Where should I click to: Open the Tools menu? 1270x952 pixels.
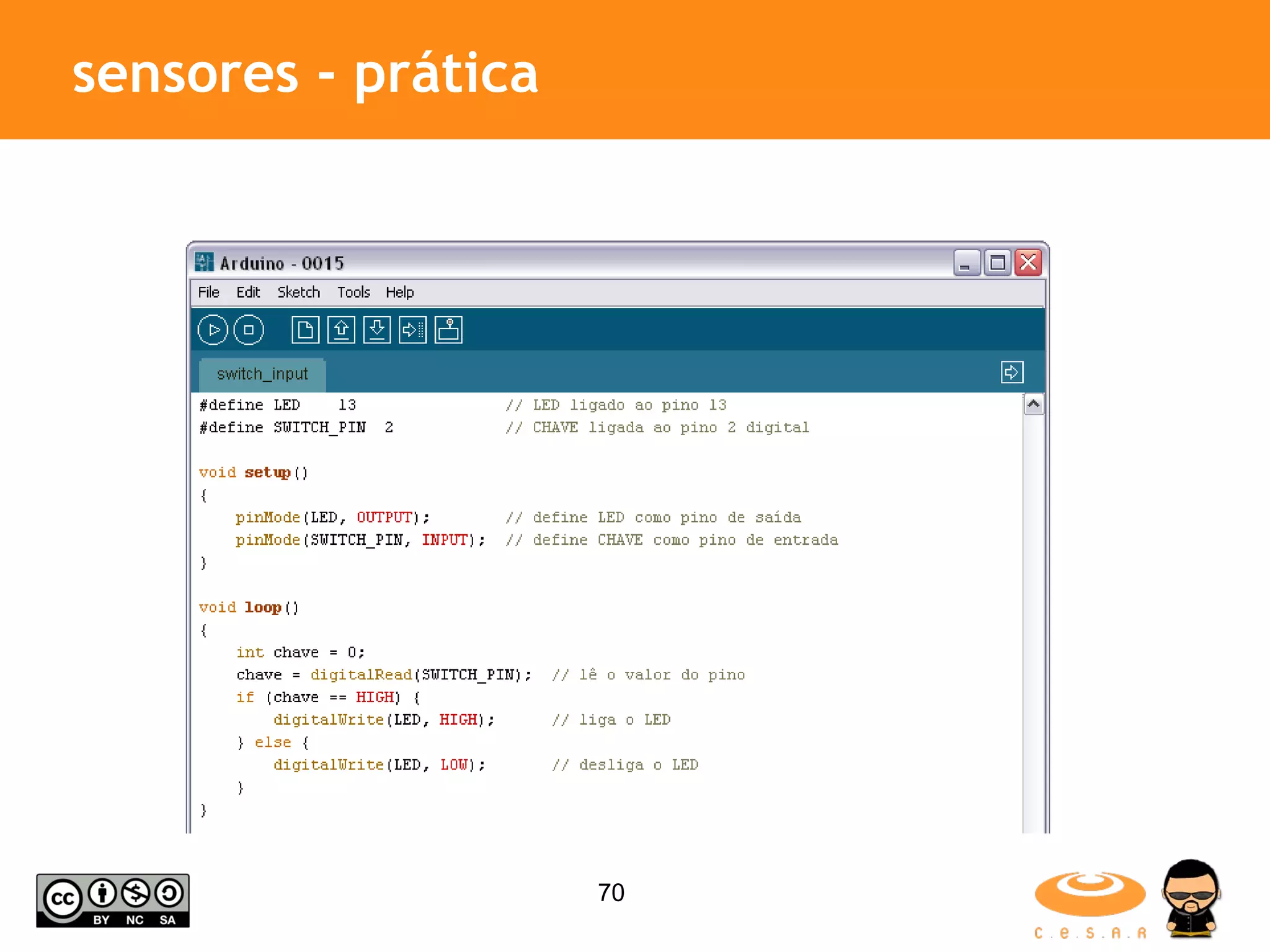click(353, 292)
